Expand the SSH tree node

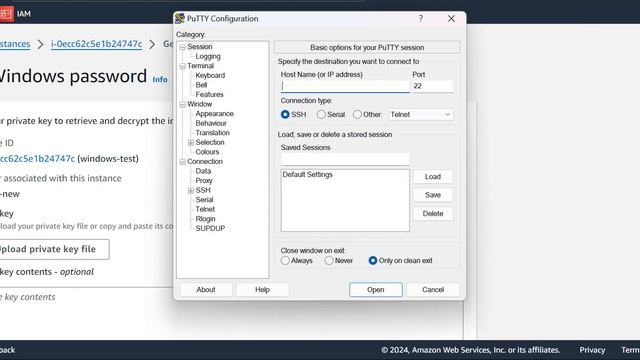pyautogui.click(x=191, y=190)
